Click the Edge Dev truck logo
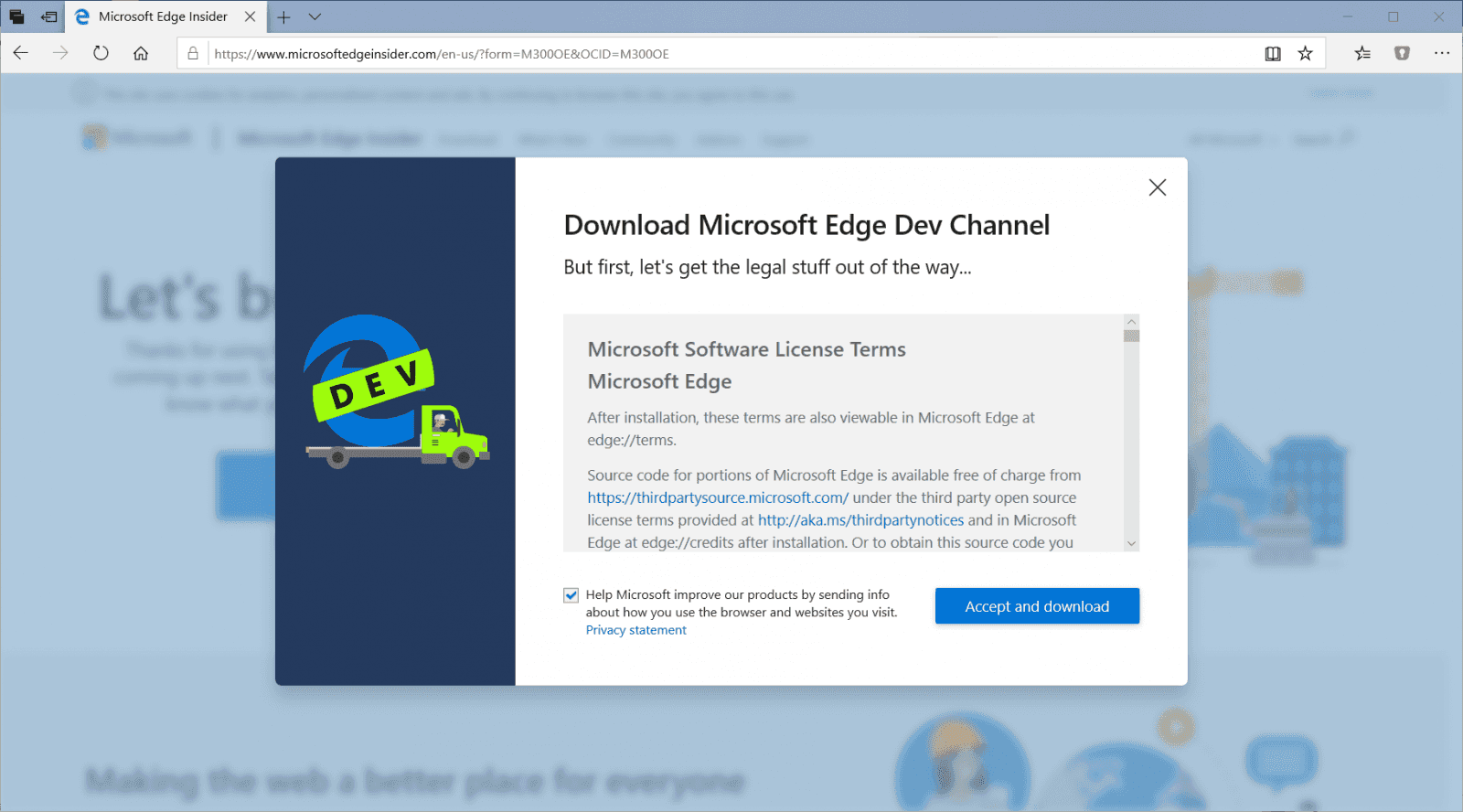The image size is (1463, 812). [396, 392]
